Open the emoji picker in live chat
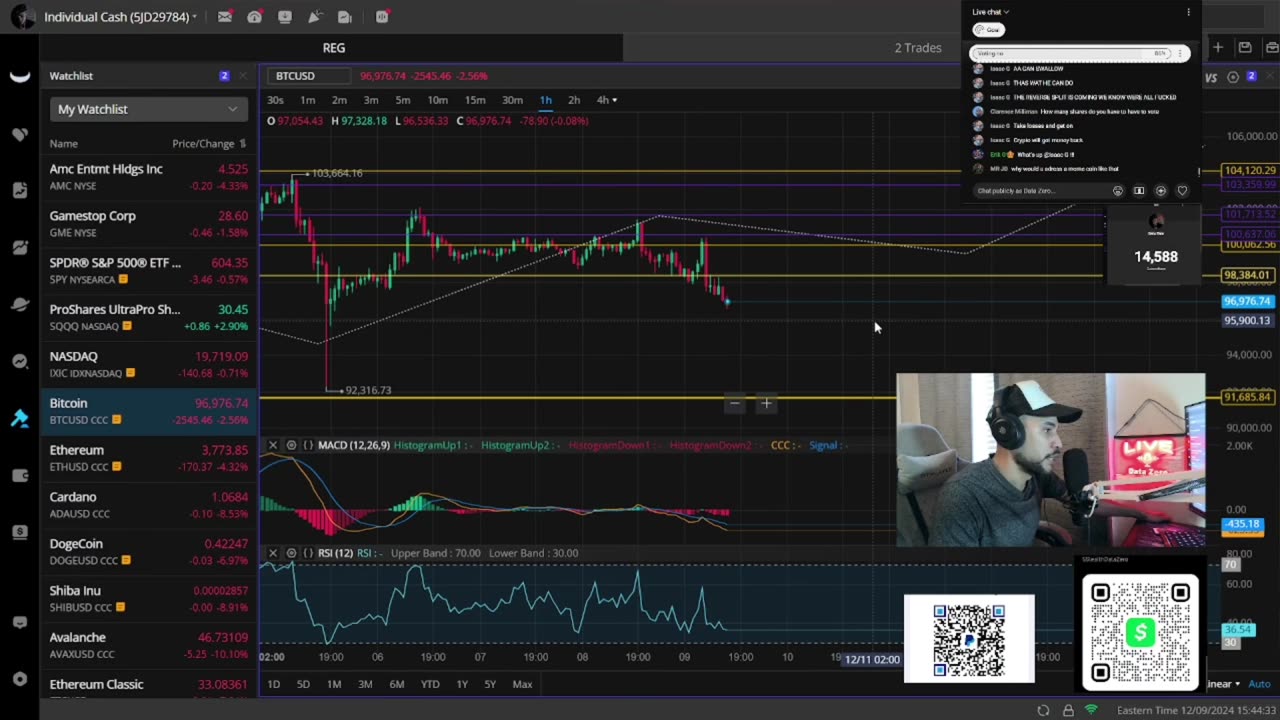The image size is (1280, 720). 1118,191
